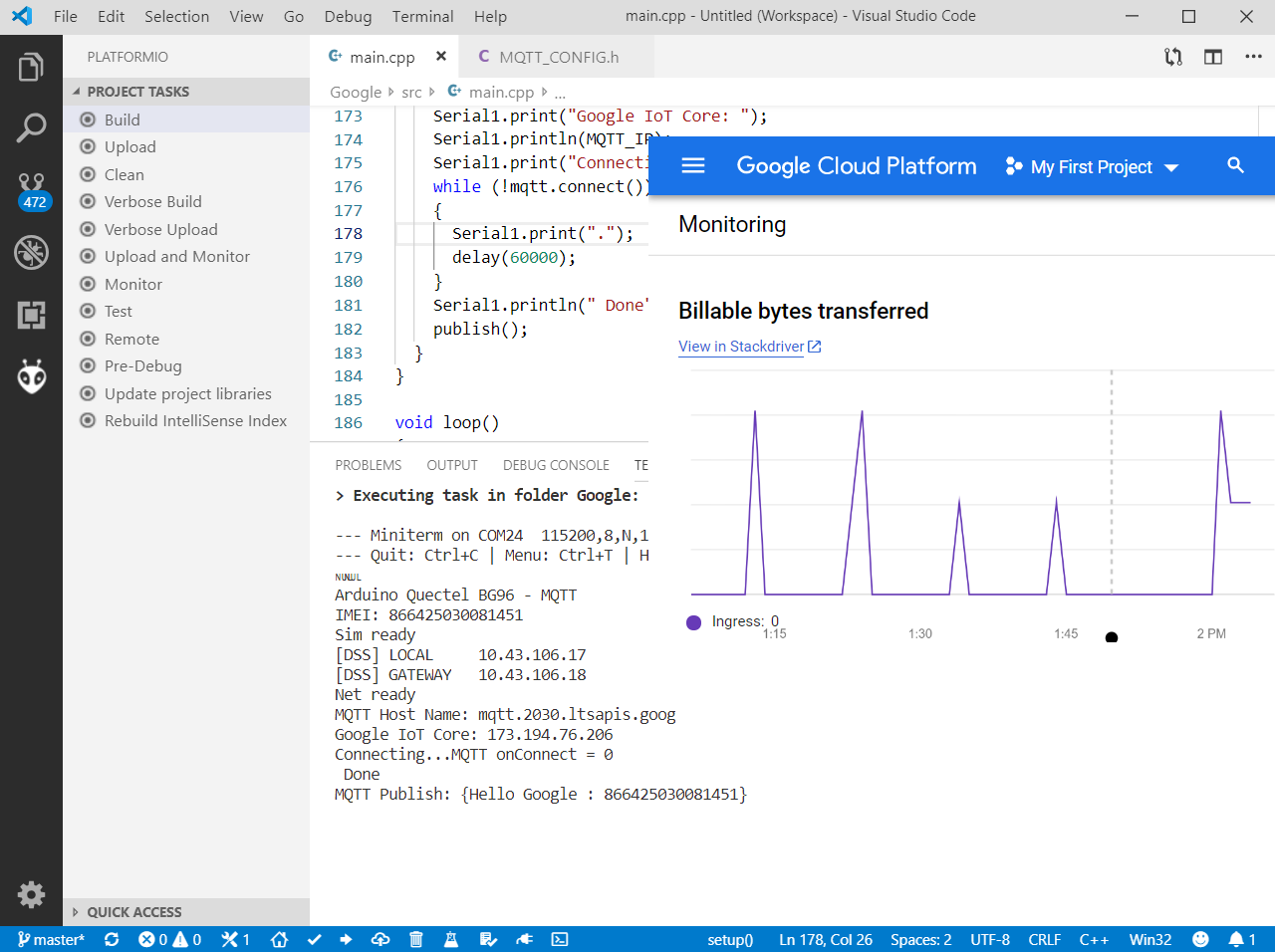Image resolution: width=1275 pixels, height=952 pixels.
Task: Run the Clean project task
Action: (186, 174)
